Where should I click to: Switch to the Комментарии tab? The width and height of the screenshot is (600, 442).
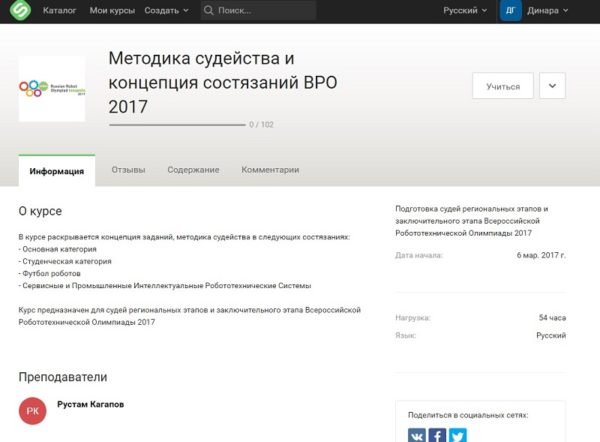pyautogui.click(x=270, y=170)
